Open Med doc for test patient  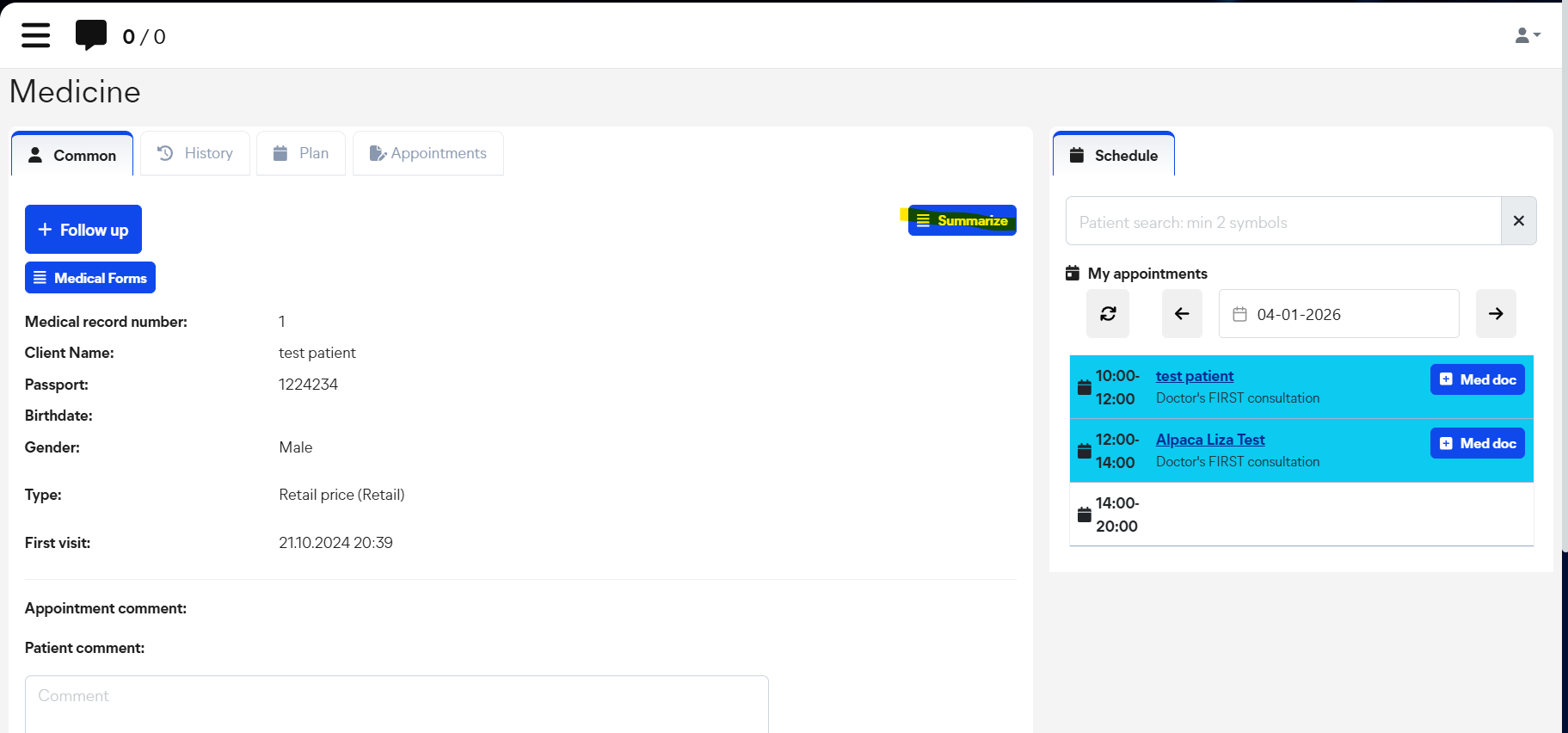[1477, 379]
